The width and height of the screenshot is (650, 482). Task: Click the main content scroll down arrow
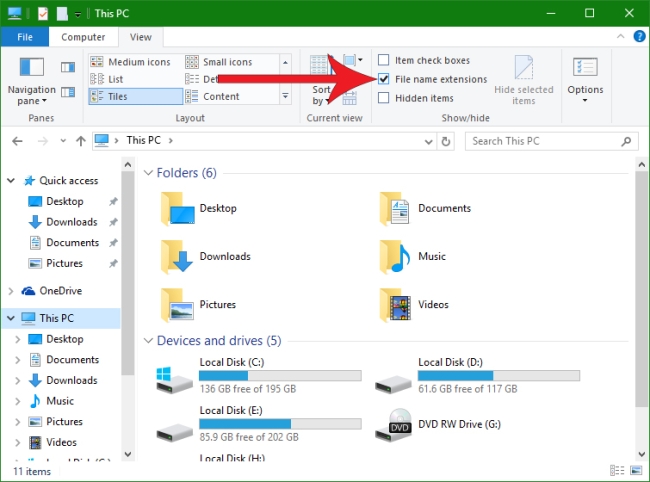pyautogui.click(x=641, y=454)
